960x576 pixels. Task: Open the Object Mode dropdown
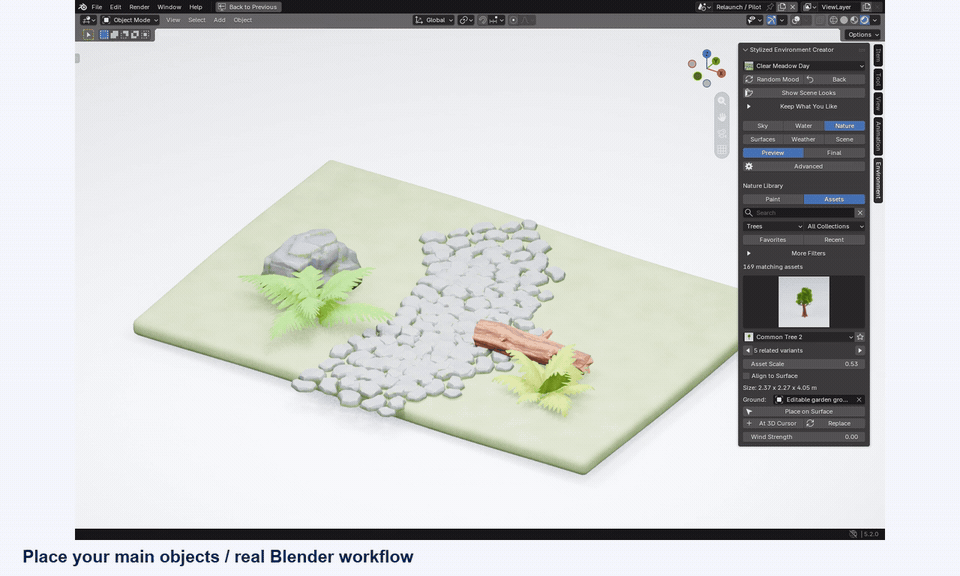(x=130, y=20)
